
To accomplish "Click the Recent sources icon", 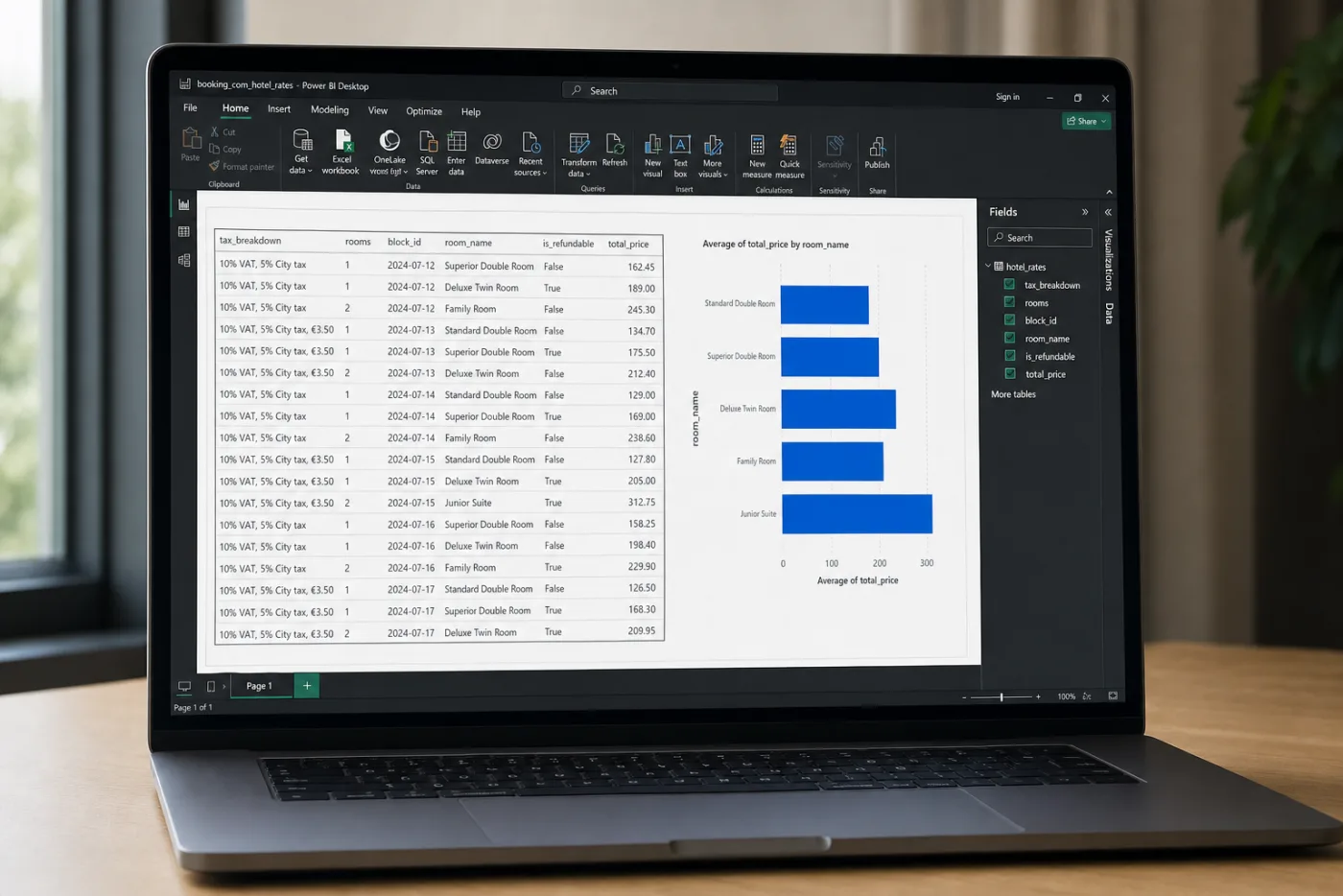I will coord(530,143).
